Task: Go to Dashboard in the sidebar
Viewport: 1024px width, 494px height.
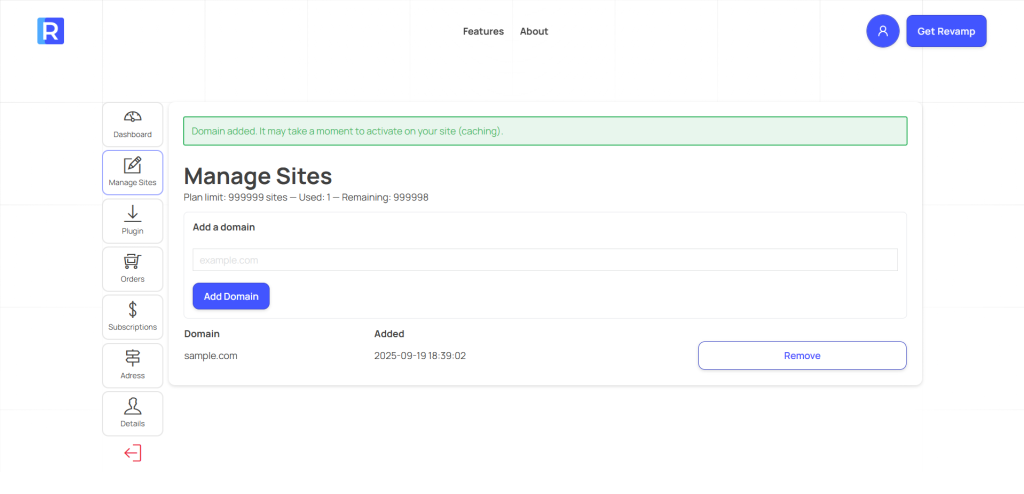Action: 132,124
